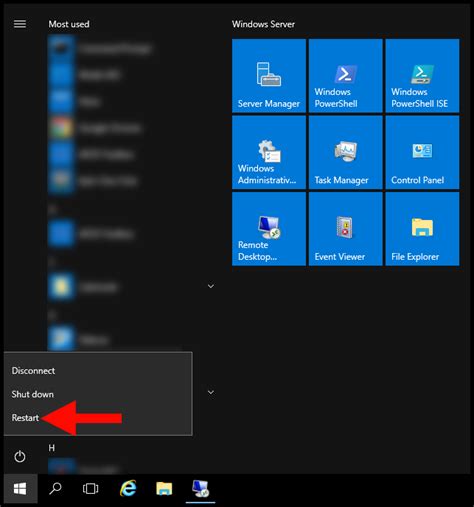Select Disconnect from the power menu

[33, 371]
